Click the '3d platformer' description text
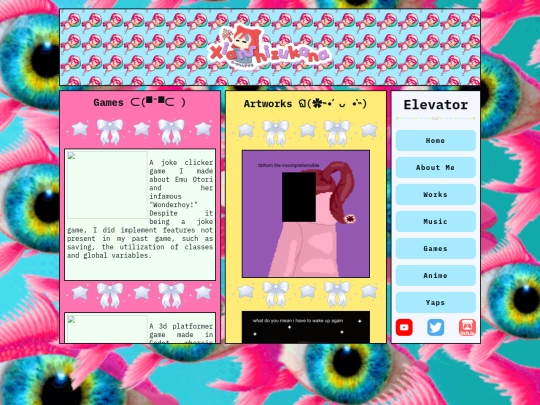This screenshot has height=405, width=540. (x=181, y=333)
